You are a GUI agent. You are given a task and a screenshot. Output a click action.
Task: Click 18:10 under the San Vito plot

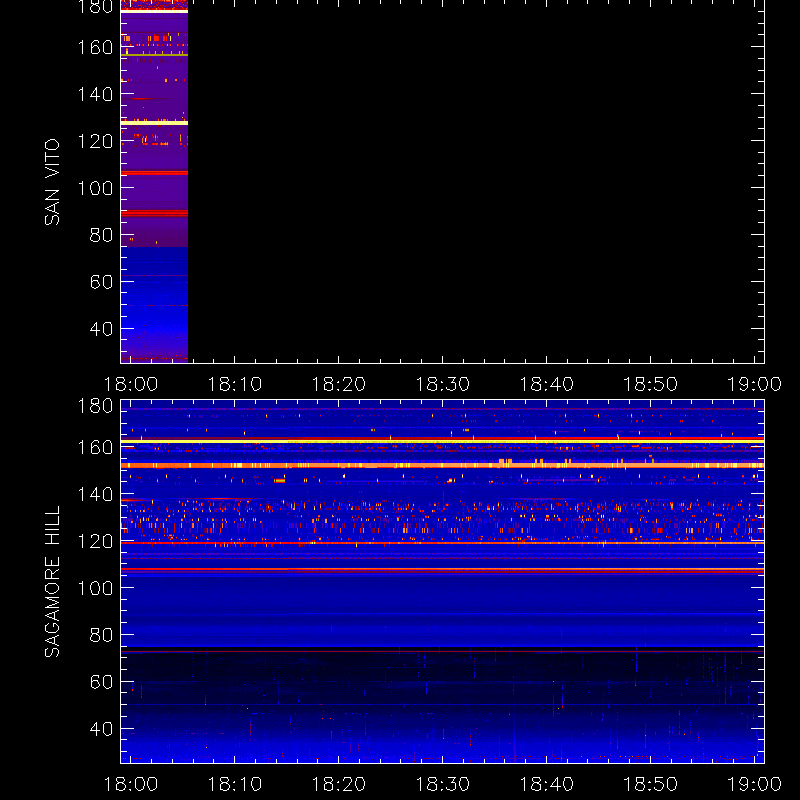[x=235, y=384]
